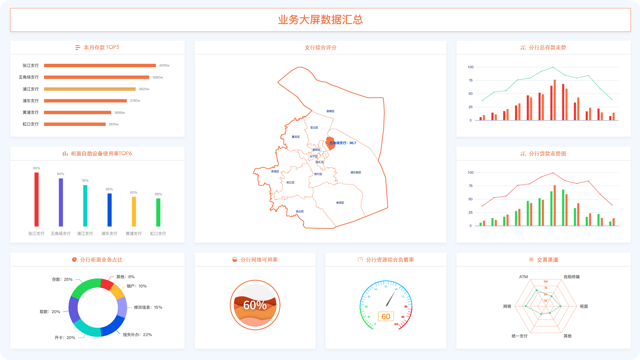Click the ATM label on the radar chart

coord(523,277)
